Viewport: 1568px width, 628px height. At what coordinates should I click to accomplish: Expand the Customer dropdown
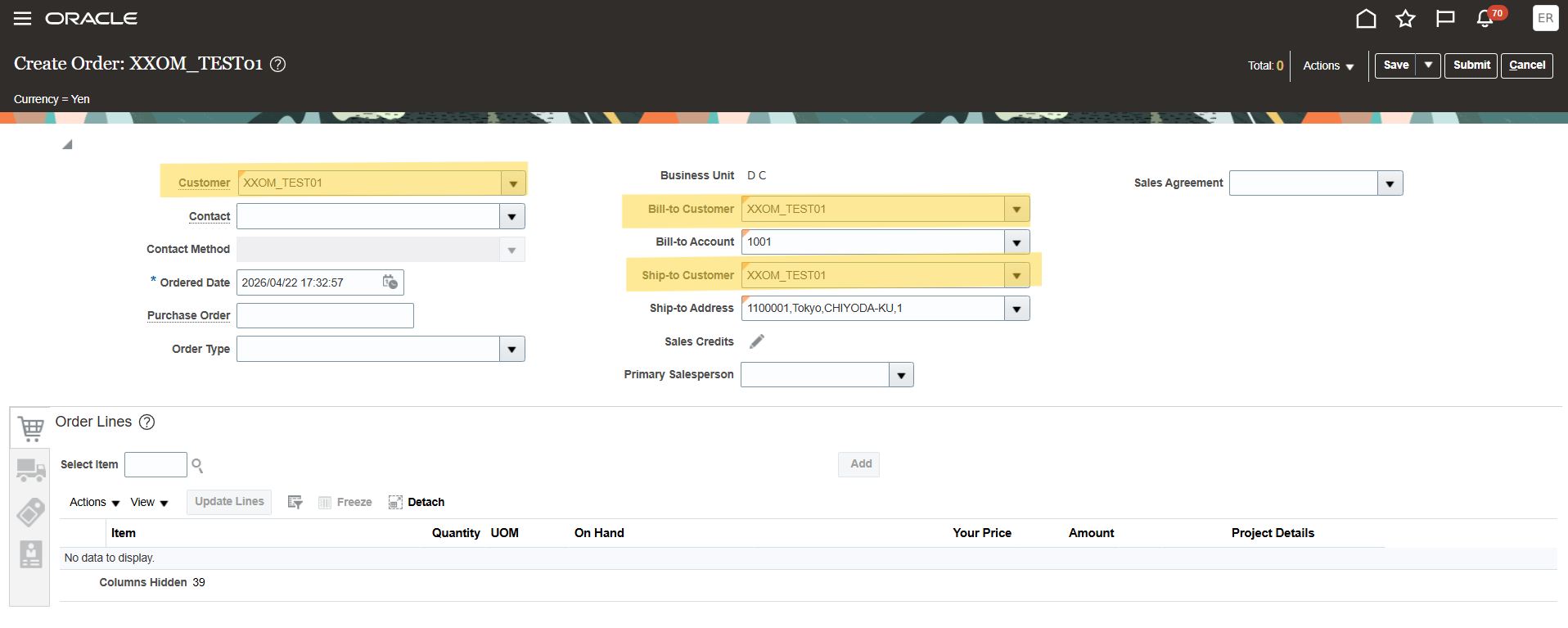pyautogui.click(x=513, y=183)
